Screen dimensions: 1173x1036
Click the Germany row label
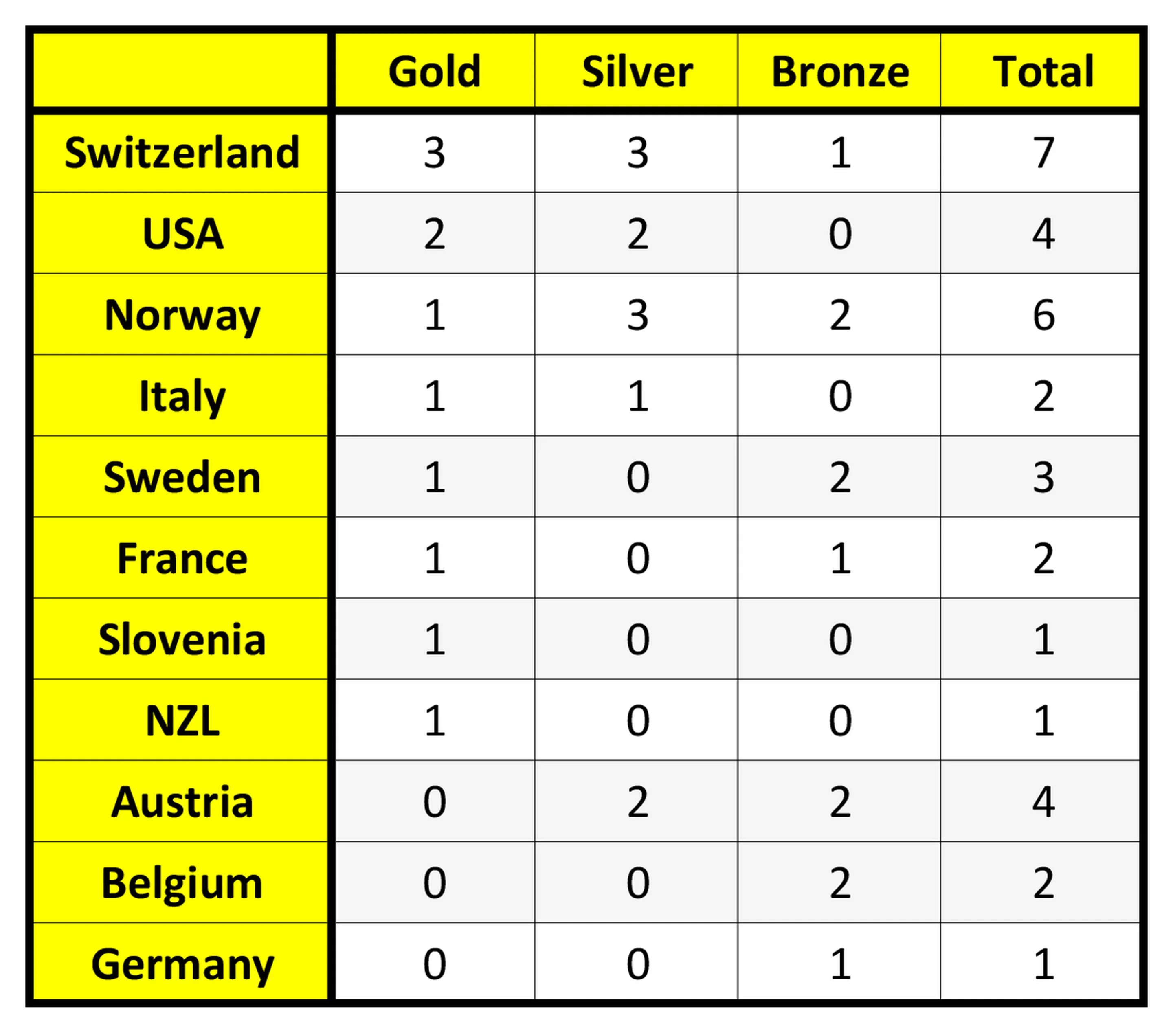coord(182,965)
